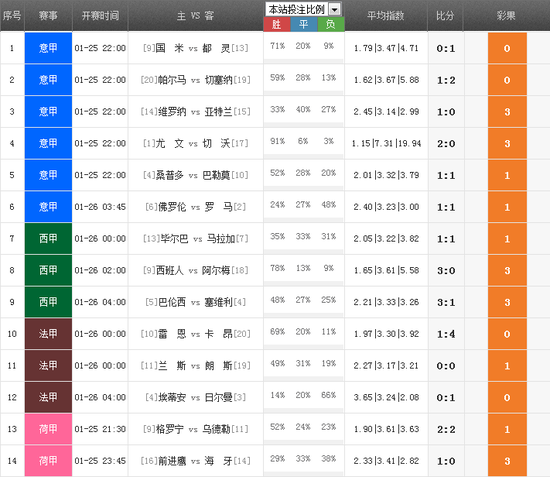Click the 01-25 23:45 kickoff time
Image resolution: width=550 pixels, height=477 pixels.
coord(100,461)
